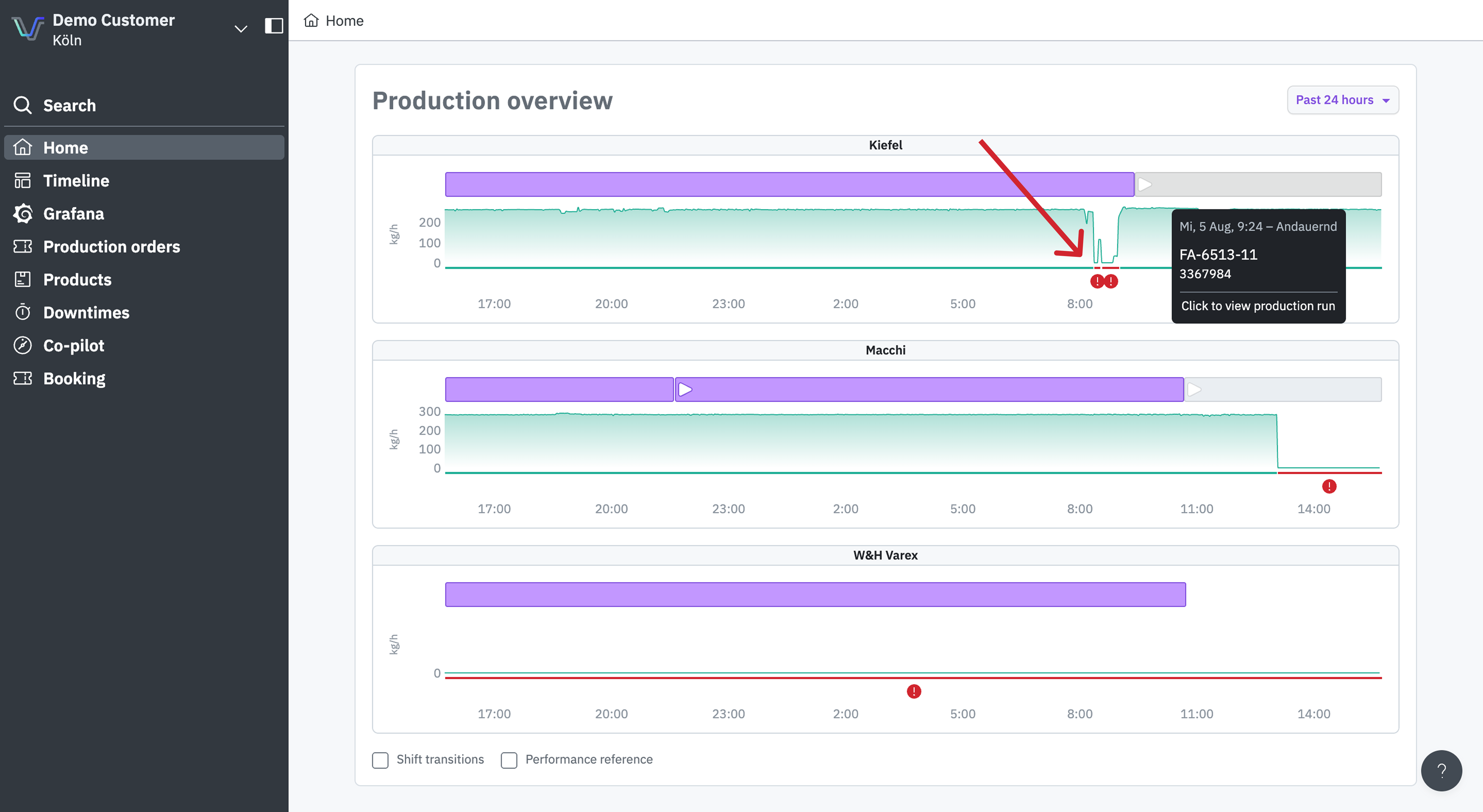Click the Köln site label
This screenshot has width=1483, height=812.
coord(67,40)
